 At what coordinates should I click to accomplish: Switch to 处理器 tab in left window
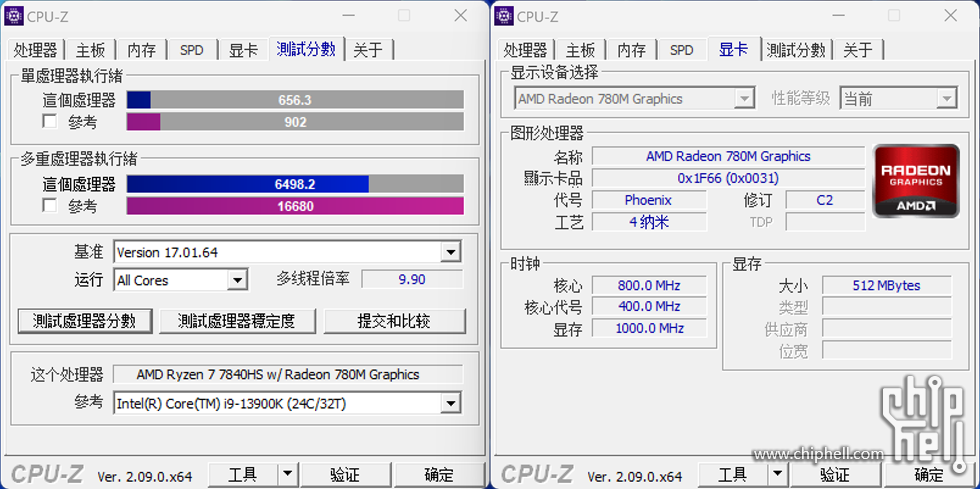35,50
